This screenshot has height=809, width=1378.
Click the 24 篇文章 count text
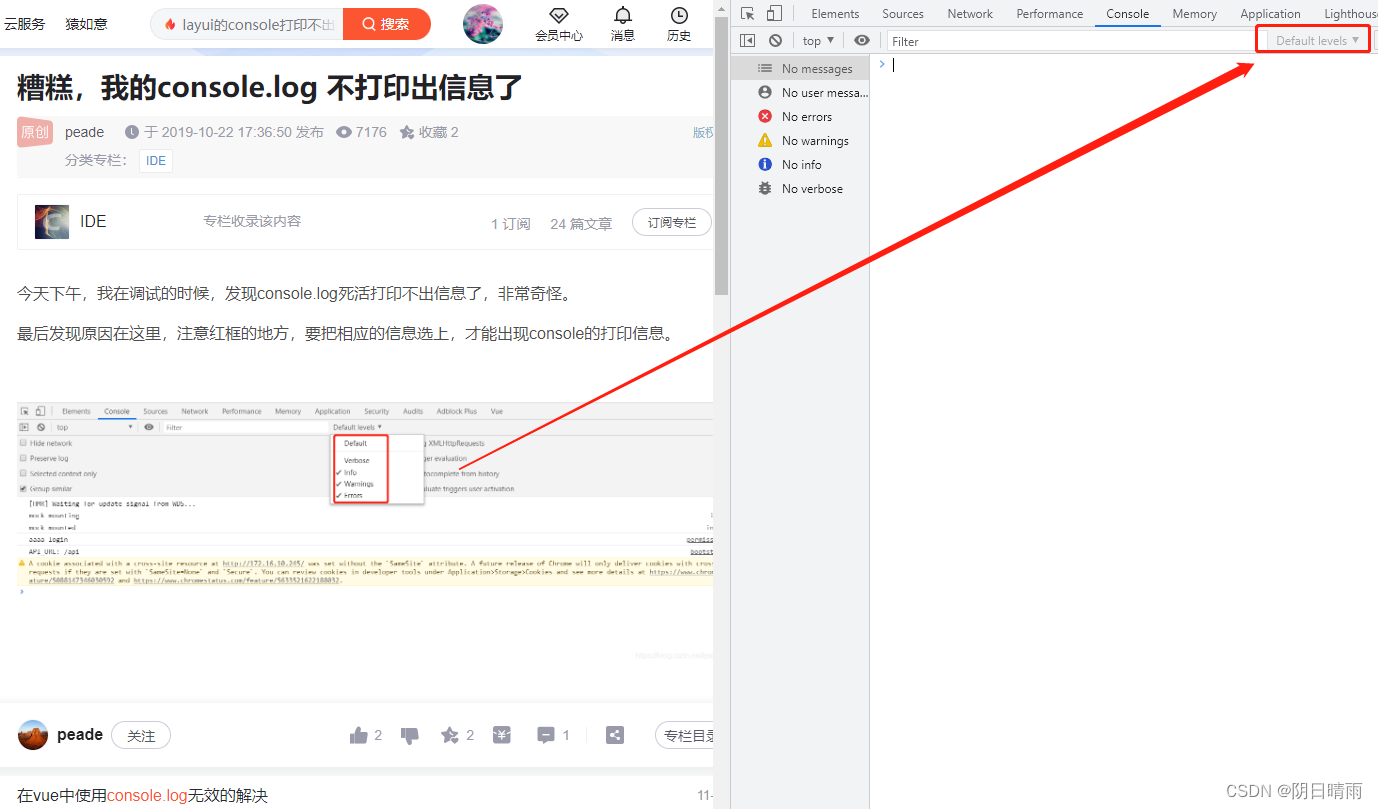point(581,224)
